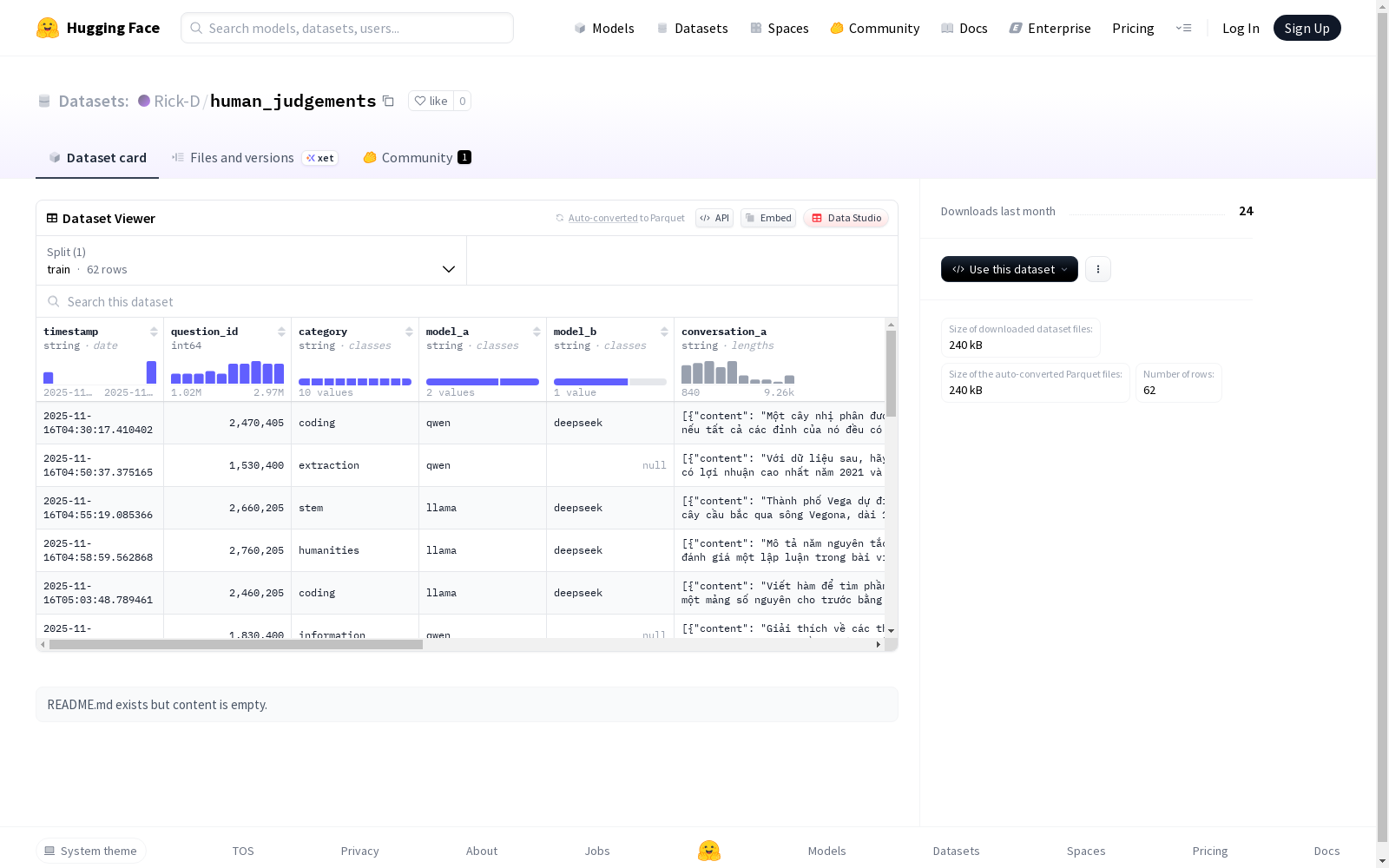Sort the category column
Viewport: 1389px width, 868px height.
coord(409,332)
